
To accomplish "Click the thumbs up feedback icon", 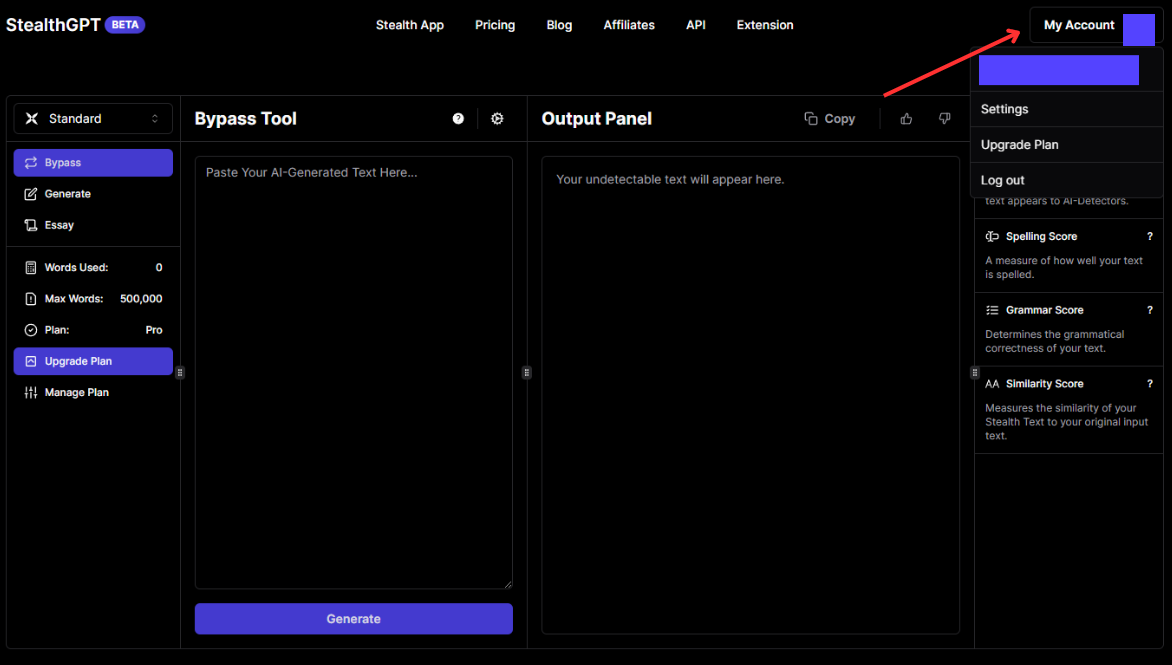I will coord(906,119).
